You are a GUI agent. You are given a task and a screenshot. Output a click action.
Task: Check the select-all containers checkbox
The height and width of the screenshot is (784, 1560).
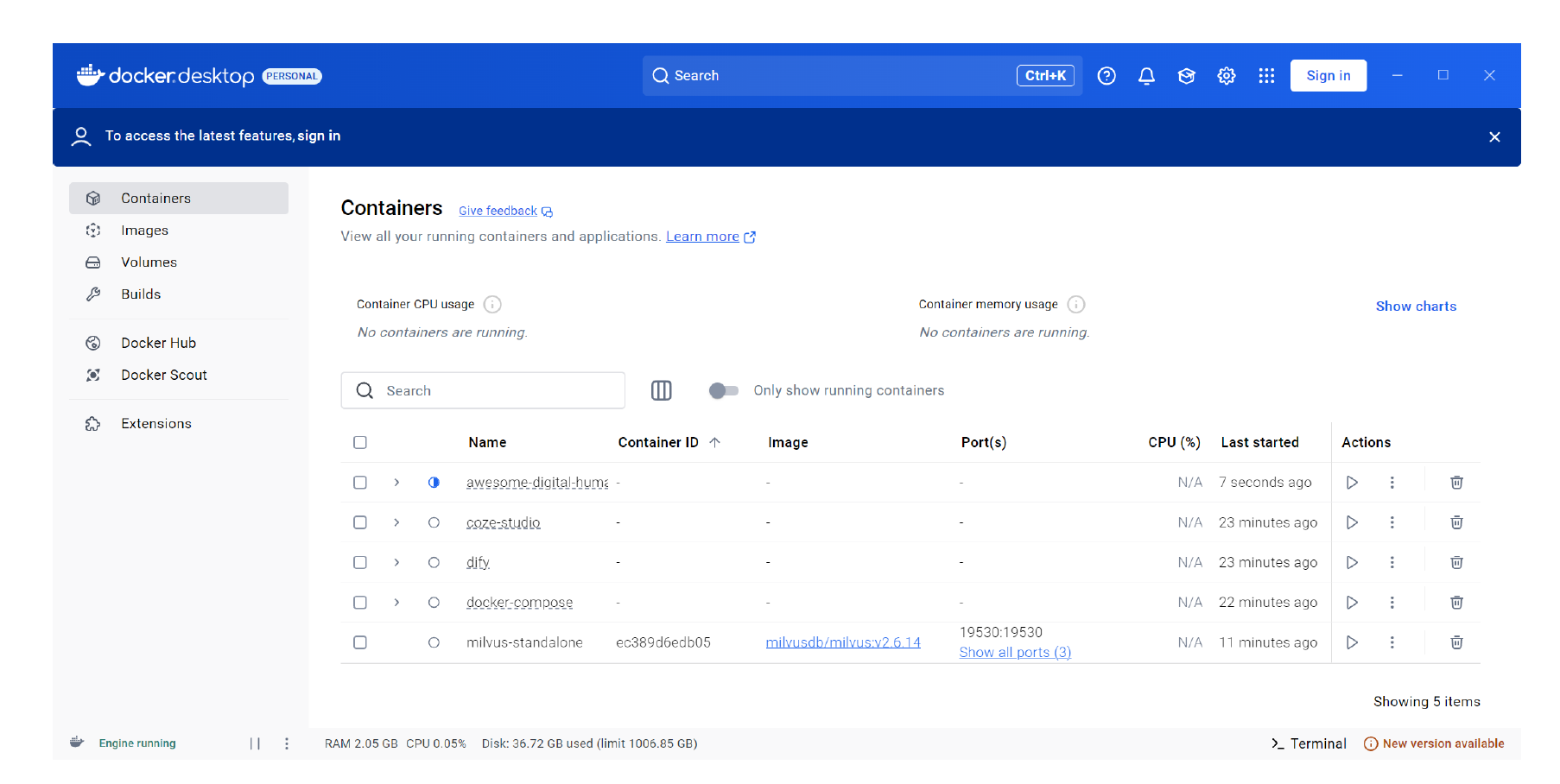point(360,442)
